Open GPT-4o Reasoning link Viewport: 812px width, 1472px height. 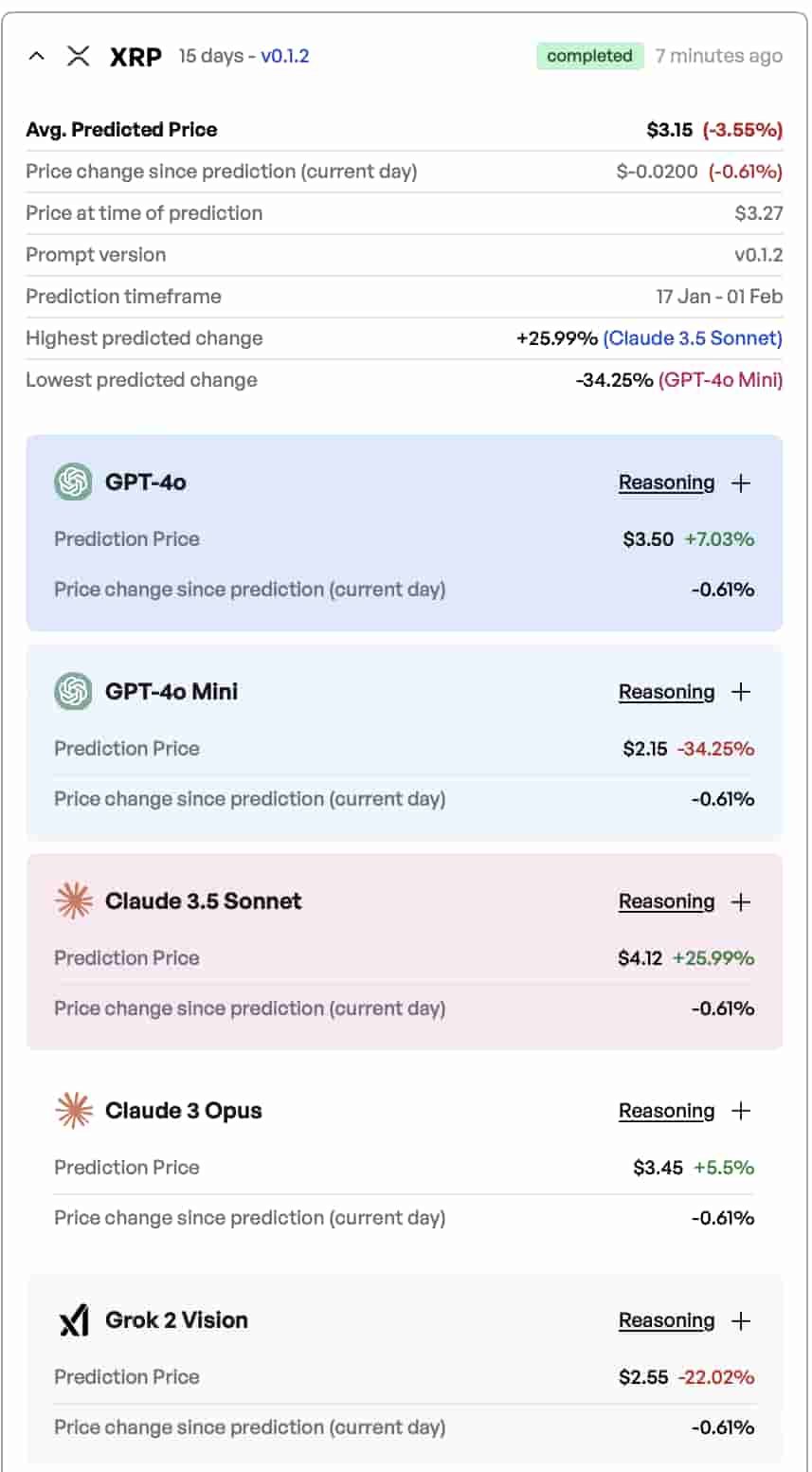666,482
